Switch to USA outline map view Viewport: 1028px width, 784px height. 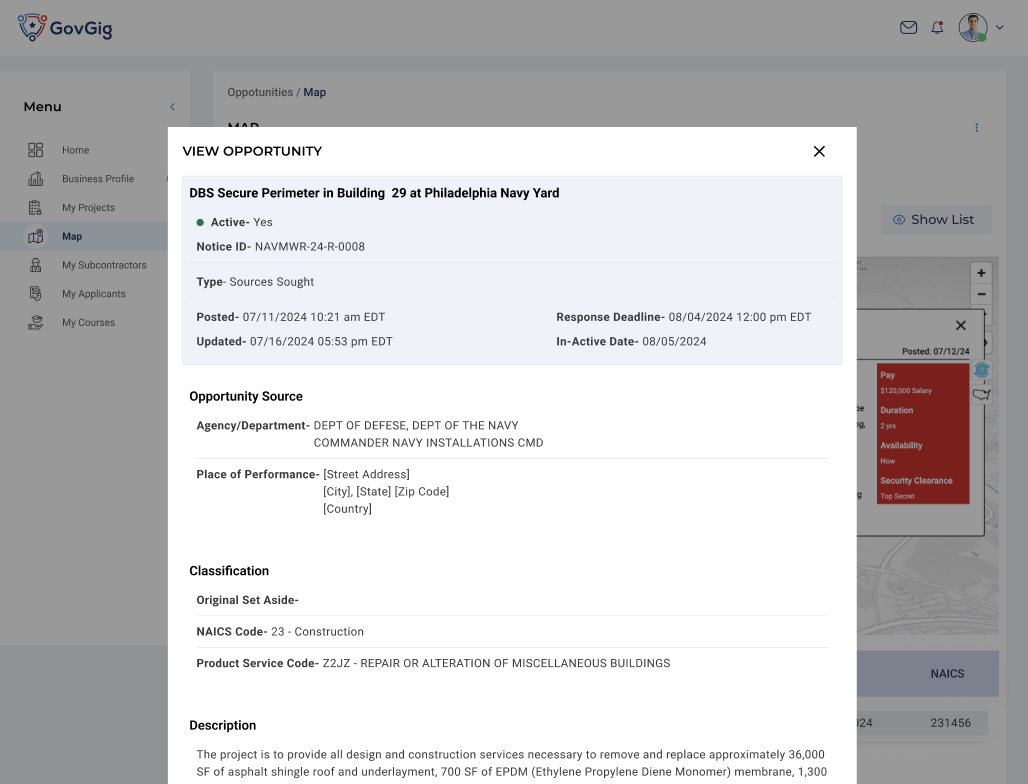pos(981,394)
